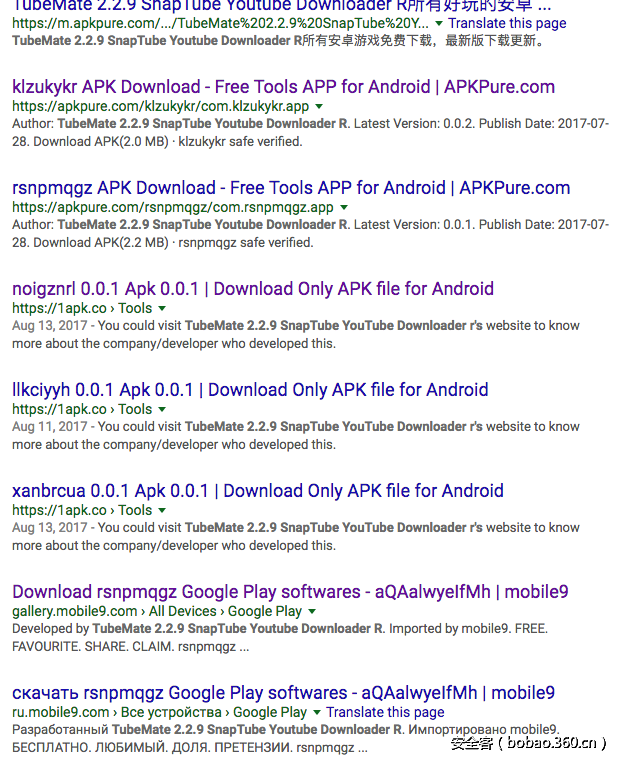The image size is (621, 761).
Task: Open the Russian скачать rsnpmqgz mobile9 result
Action: click(x=283, y=693)
